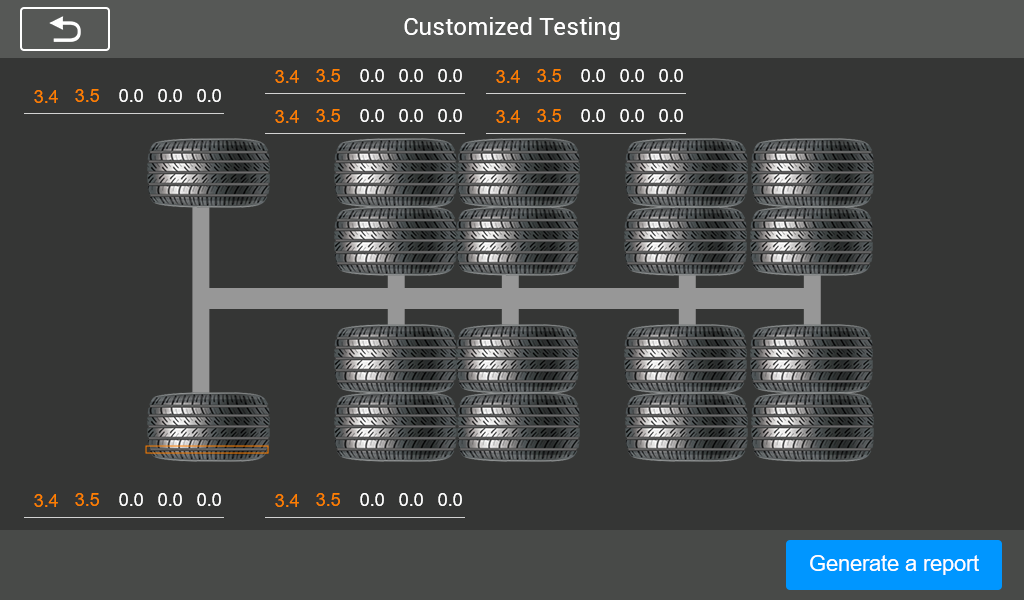Select rearmost axle lower outermost tire
This screenshot has height=600, width=1024.
point(812,427)
